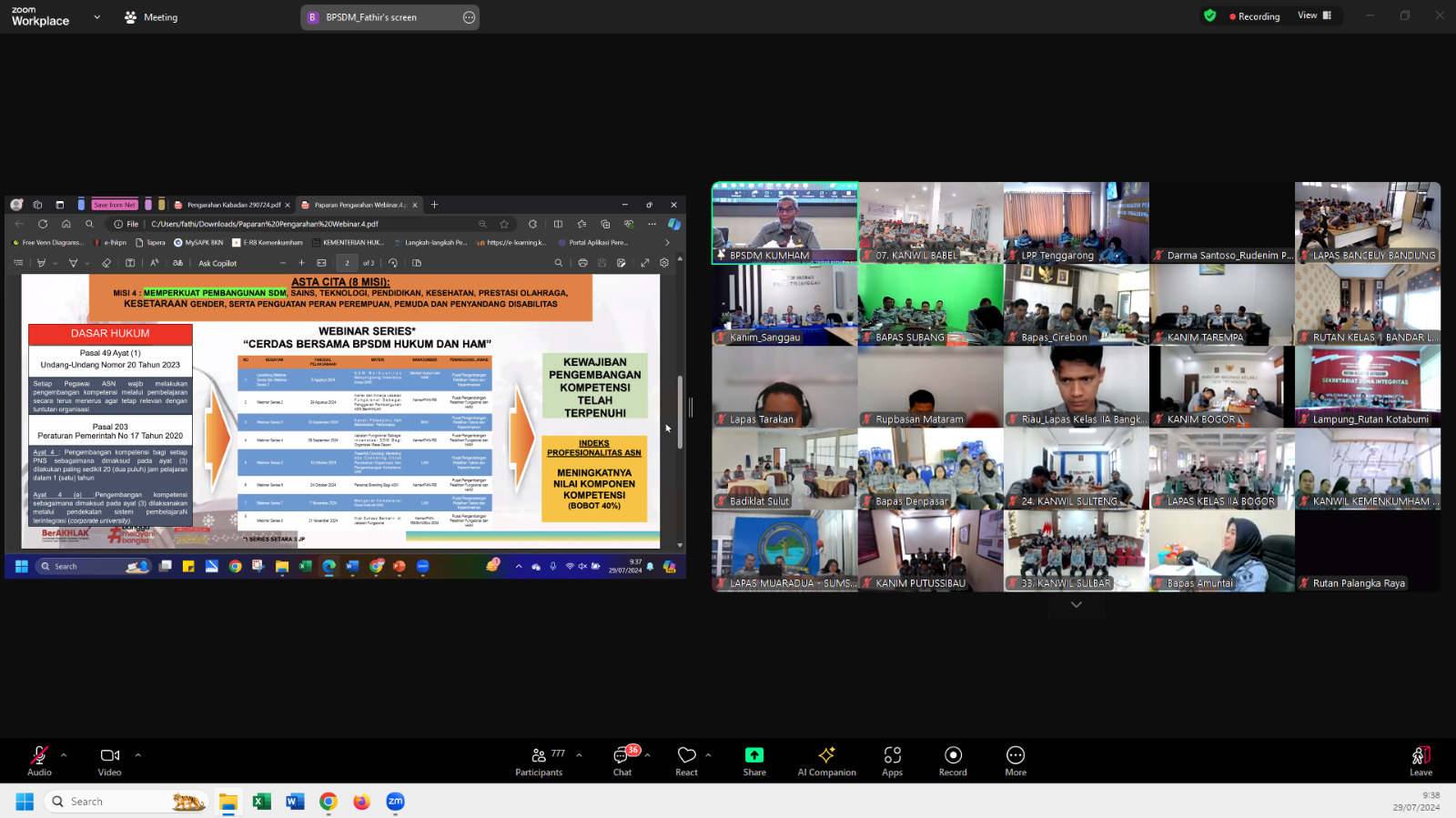1456x818 pixels.
Task: Leave the meeting
Action: click(x=1421, y=761)
